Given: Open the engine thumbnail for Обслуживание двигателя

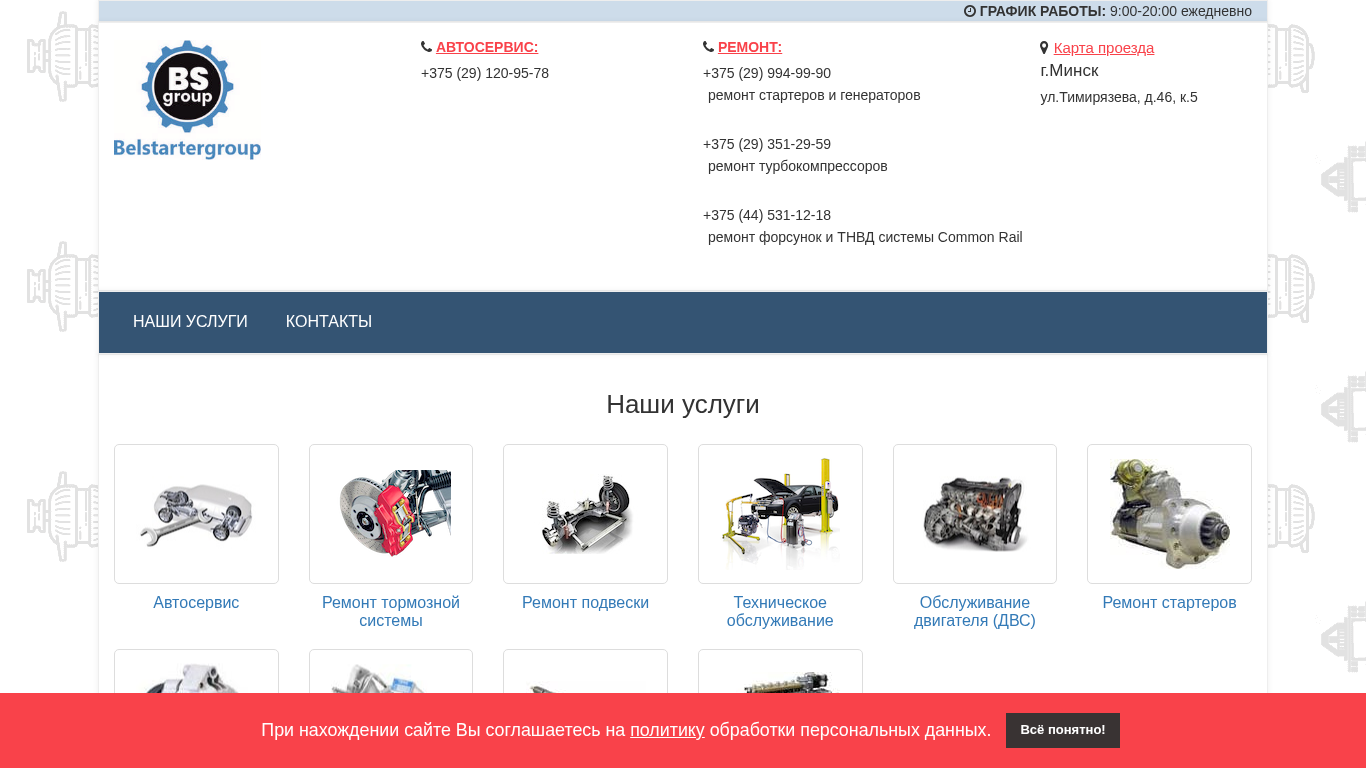Looking at the screenshot, I should click(975, 514).
